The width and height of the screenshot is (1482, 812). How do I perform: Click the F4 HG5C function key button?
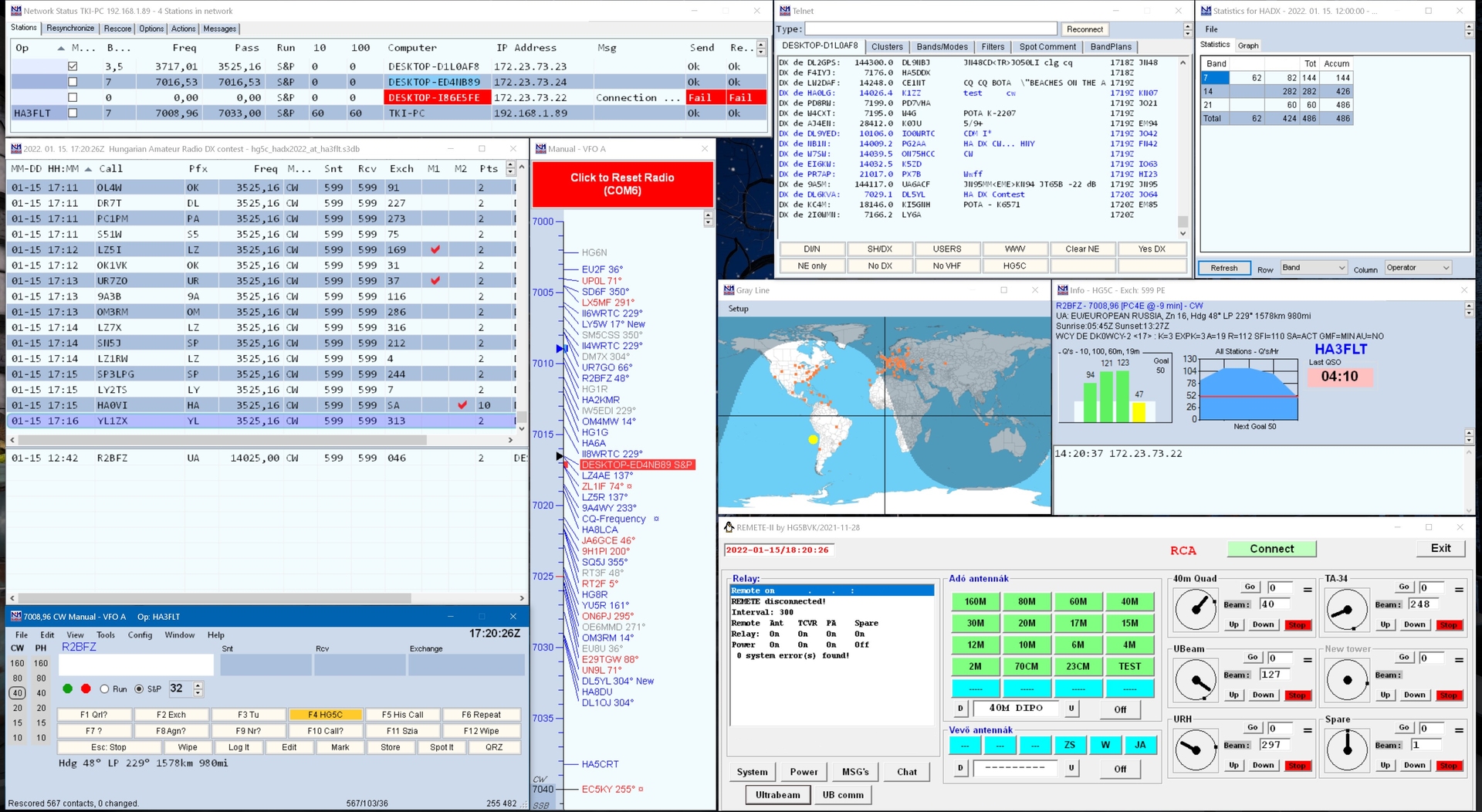(x=325, y=715)
